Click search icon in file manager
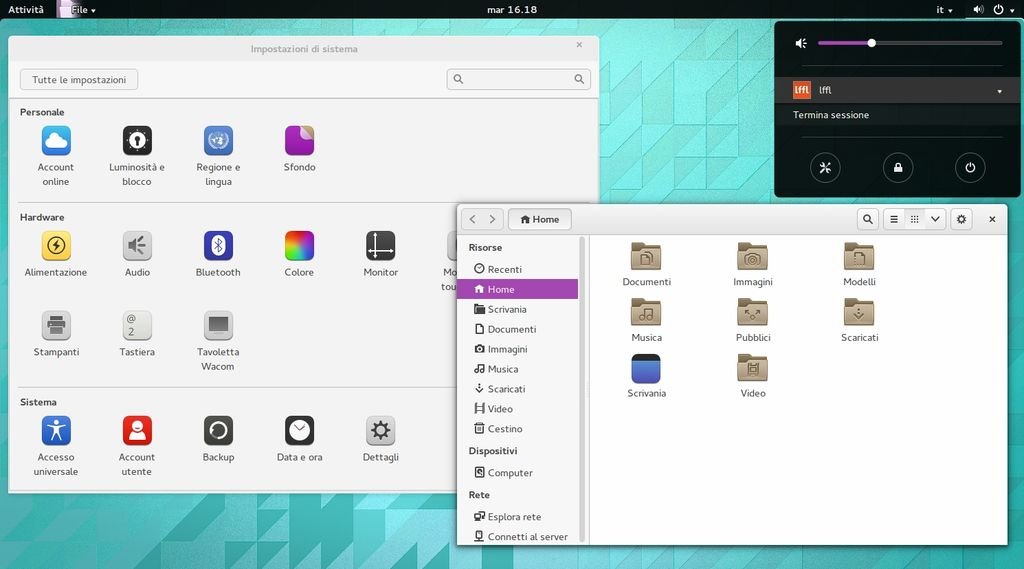Screen dimensions: 1024x569 click(x=868, y=219)
